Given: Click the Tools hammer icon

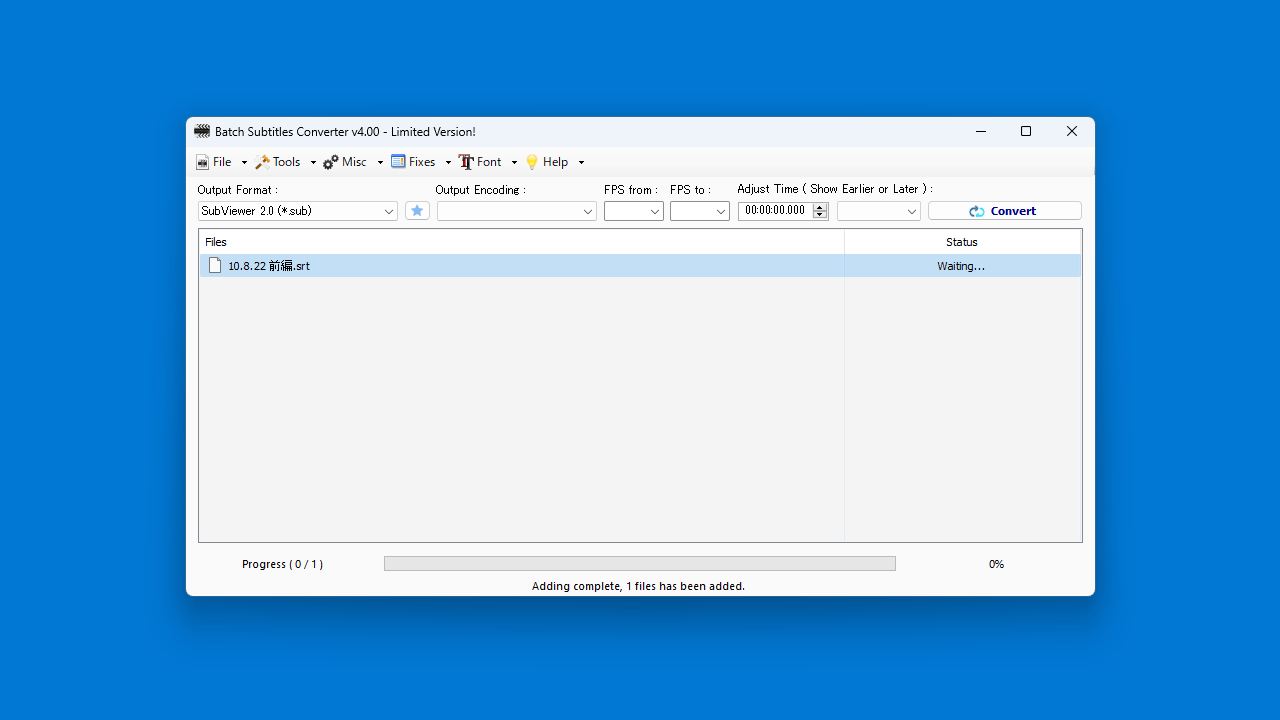Looking at the screenshot, I should pos(262,162).
